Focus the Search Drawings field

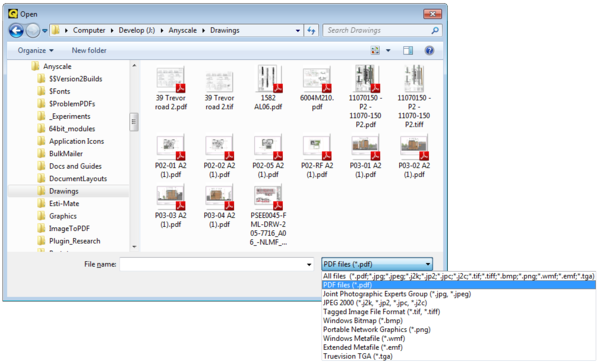(378, 30)
